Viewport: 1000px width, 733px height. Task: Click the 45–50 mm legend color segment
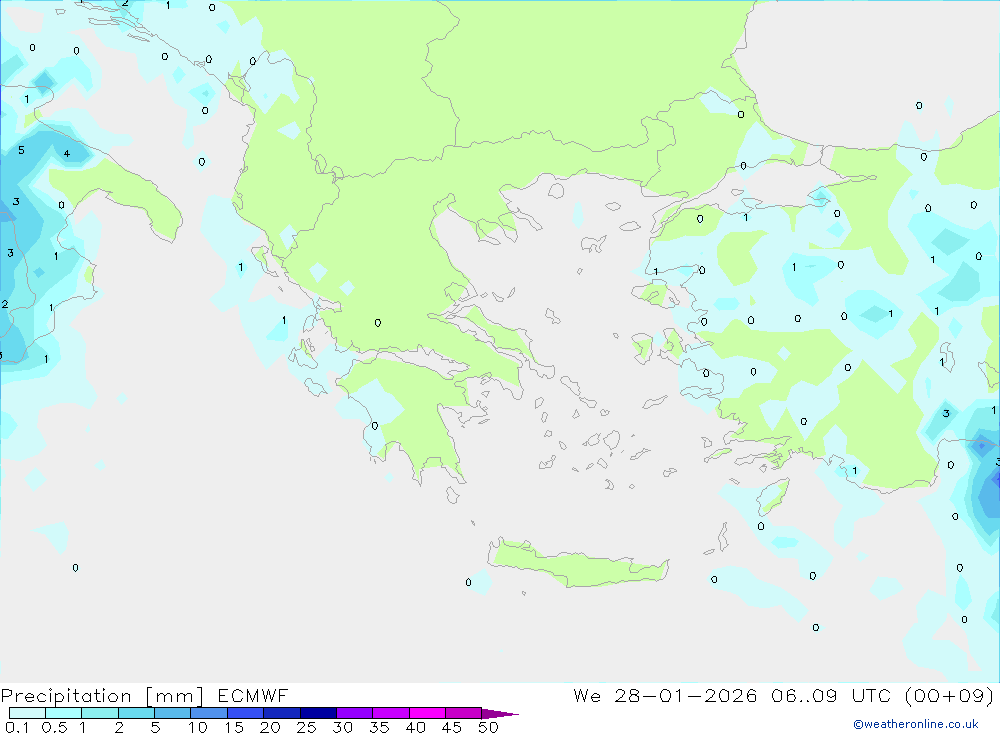click(x=463, y=713)
